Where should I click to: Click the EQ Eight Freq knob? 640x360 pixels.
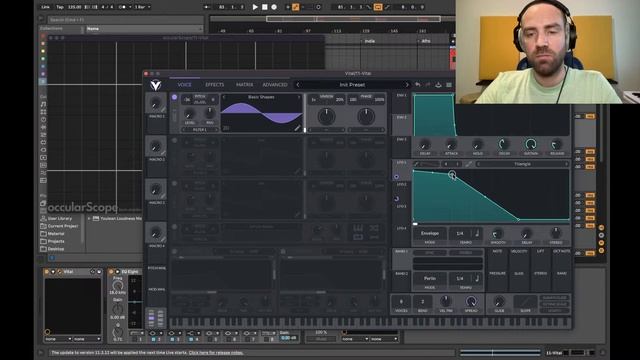pos(118,286)
